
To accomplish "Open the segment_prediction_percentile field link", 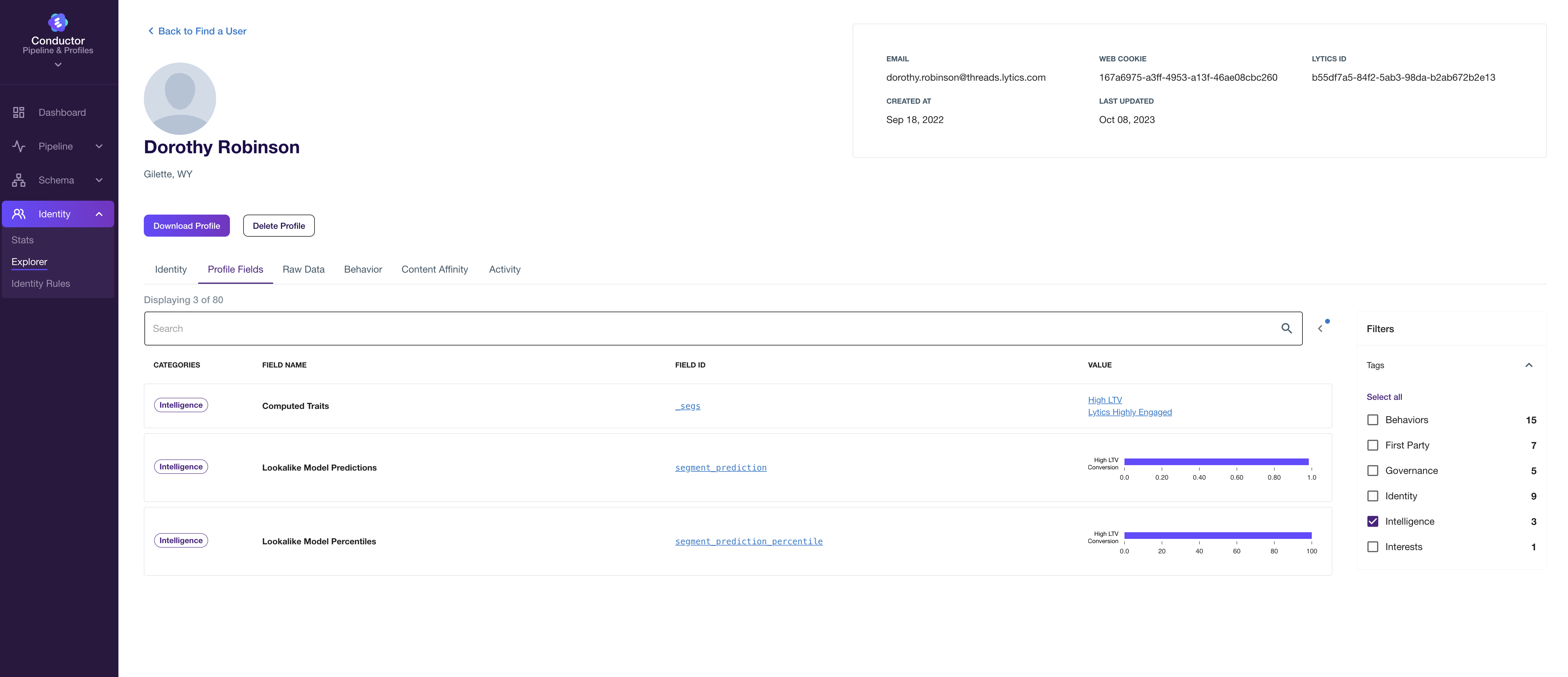I will click(749, 541).
